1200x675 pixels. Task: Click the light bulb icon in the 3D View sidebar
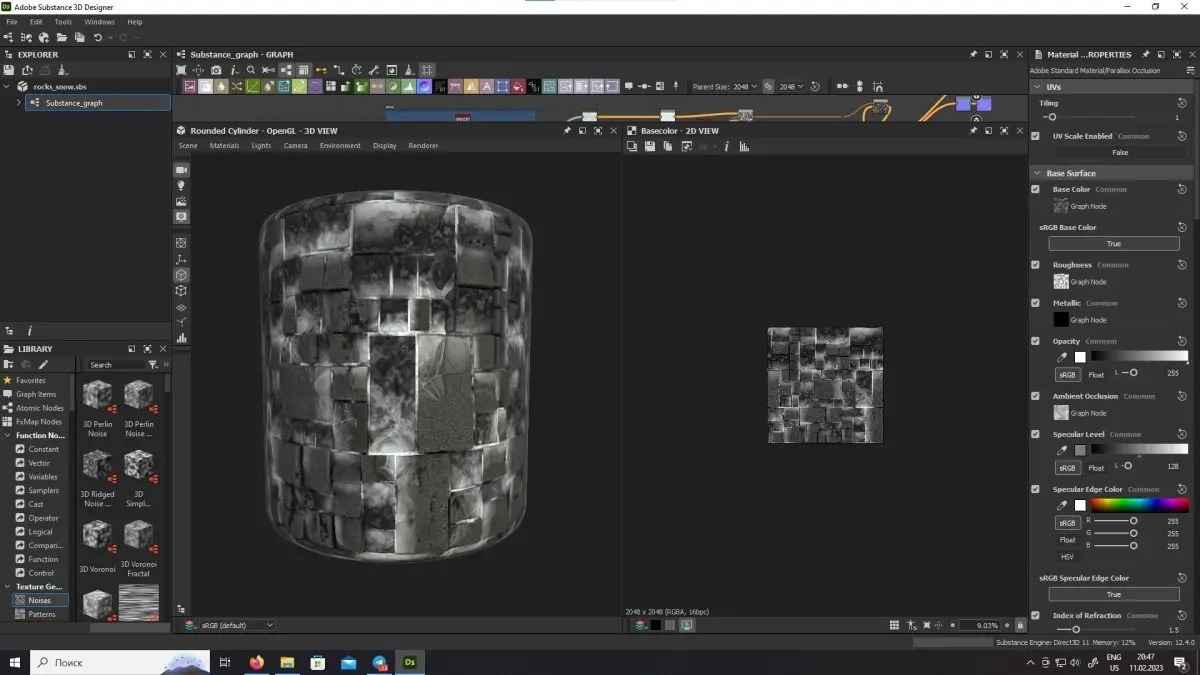(181, 186)
